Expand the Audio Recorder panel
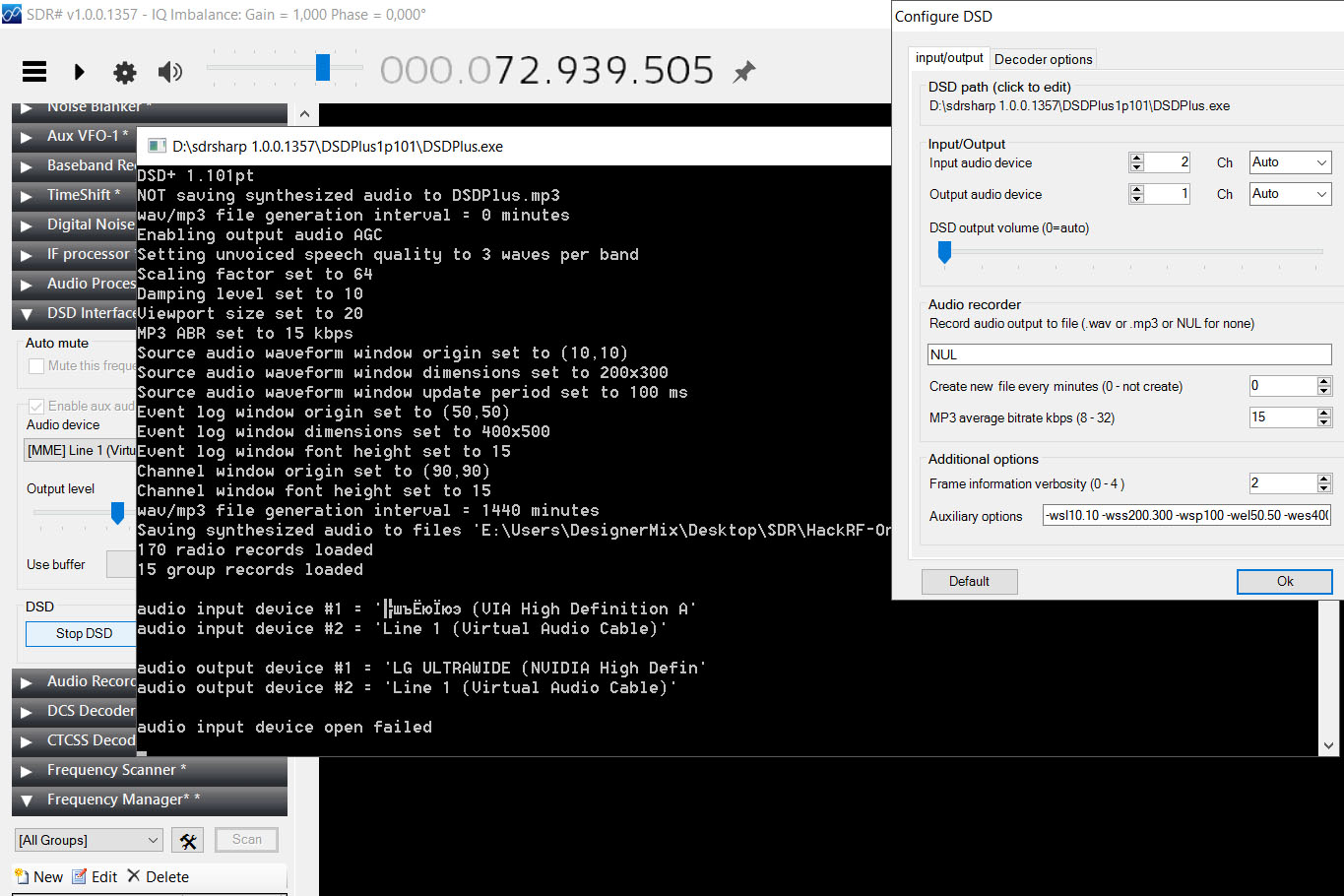Viewport: 1344px width, 896px height. click(27, 681)
